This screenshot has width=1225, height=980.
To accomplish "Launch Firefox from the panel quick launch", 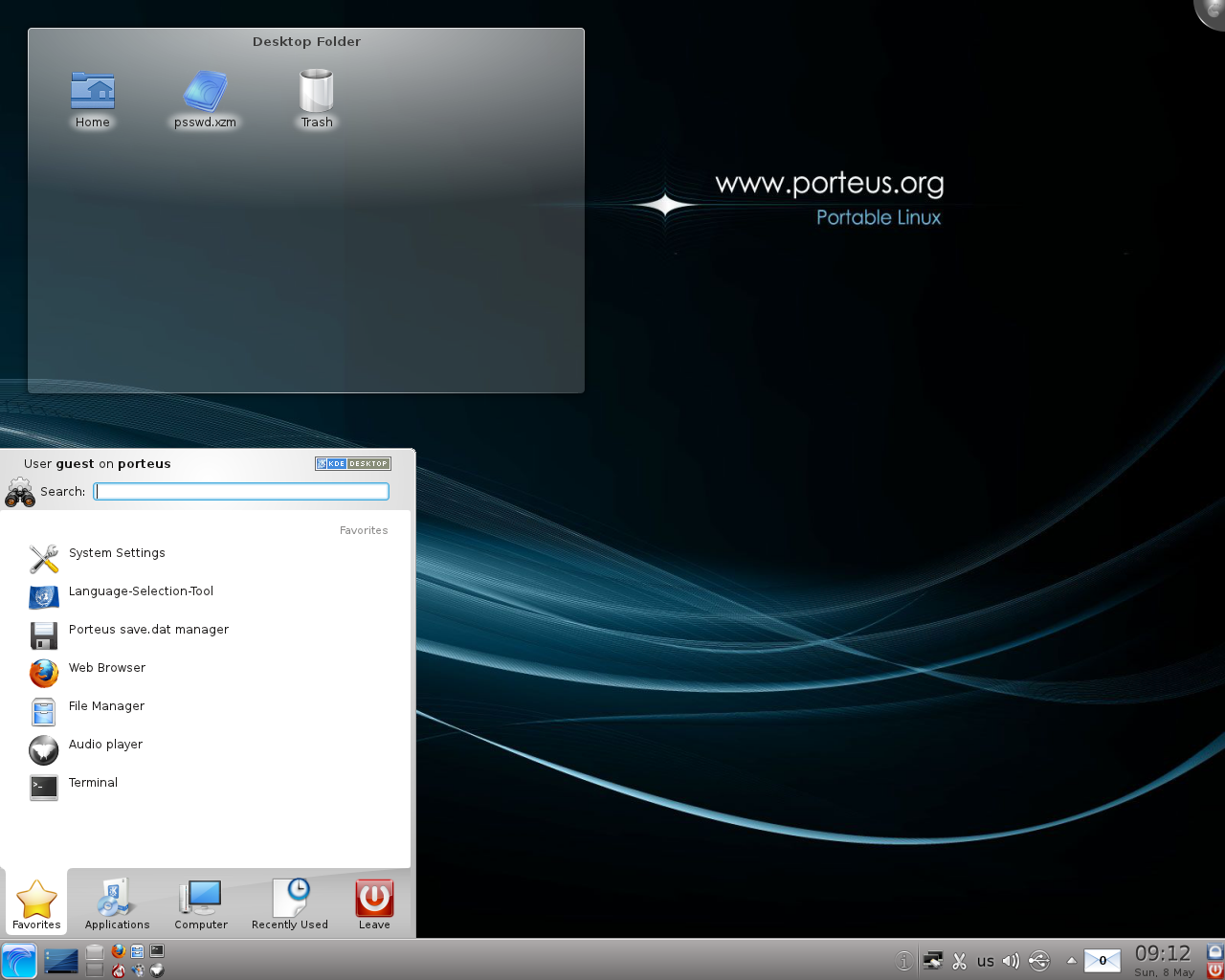I will 118,951.
